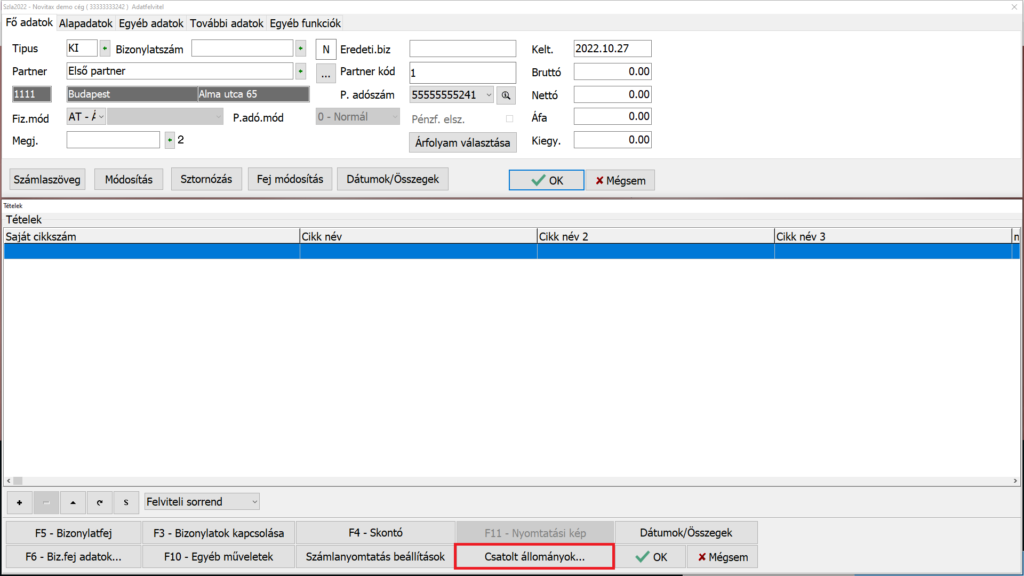Click the Árfolyam választása button

pyautogui.click(x=463, y=142)
